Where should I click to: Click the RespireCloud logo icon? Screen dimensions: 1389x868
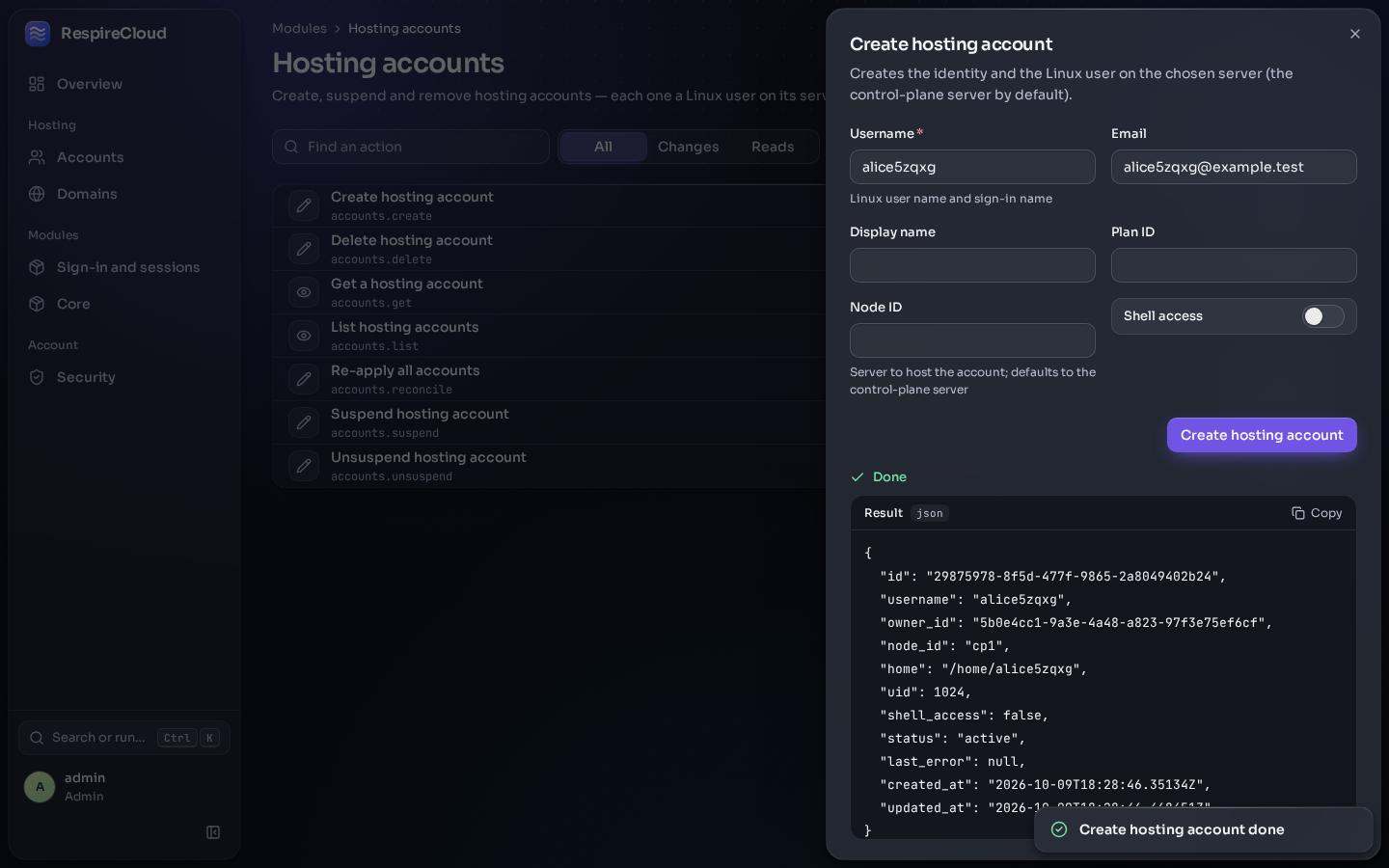pyautogui.click(x=38, y=34)
